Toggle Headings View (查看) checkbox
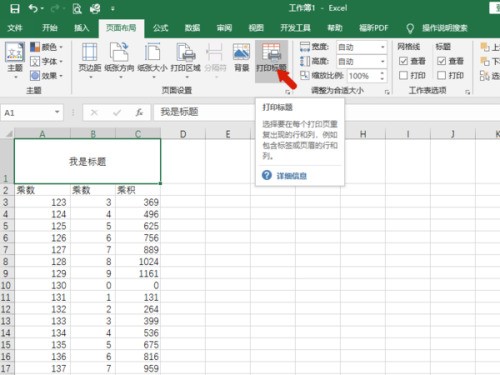 click(x=441, y=61)
